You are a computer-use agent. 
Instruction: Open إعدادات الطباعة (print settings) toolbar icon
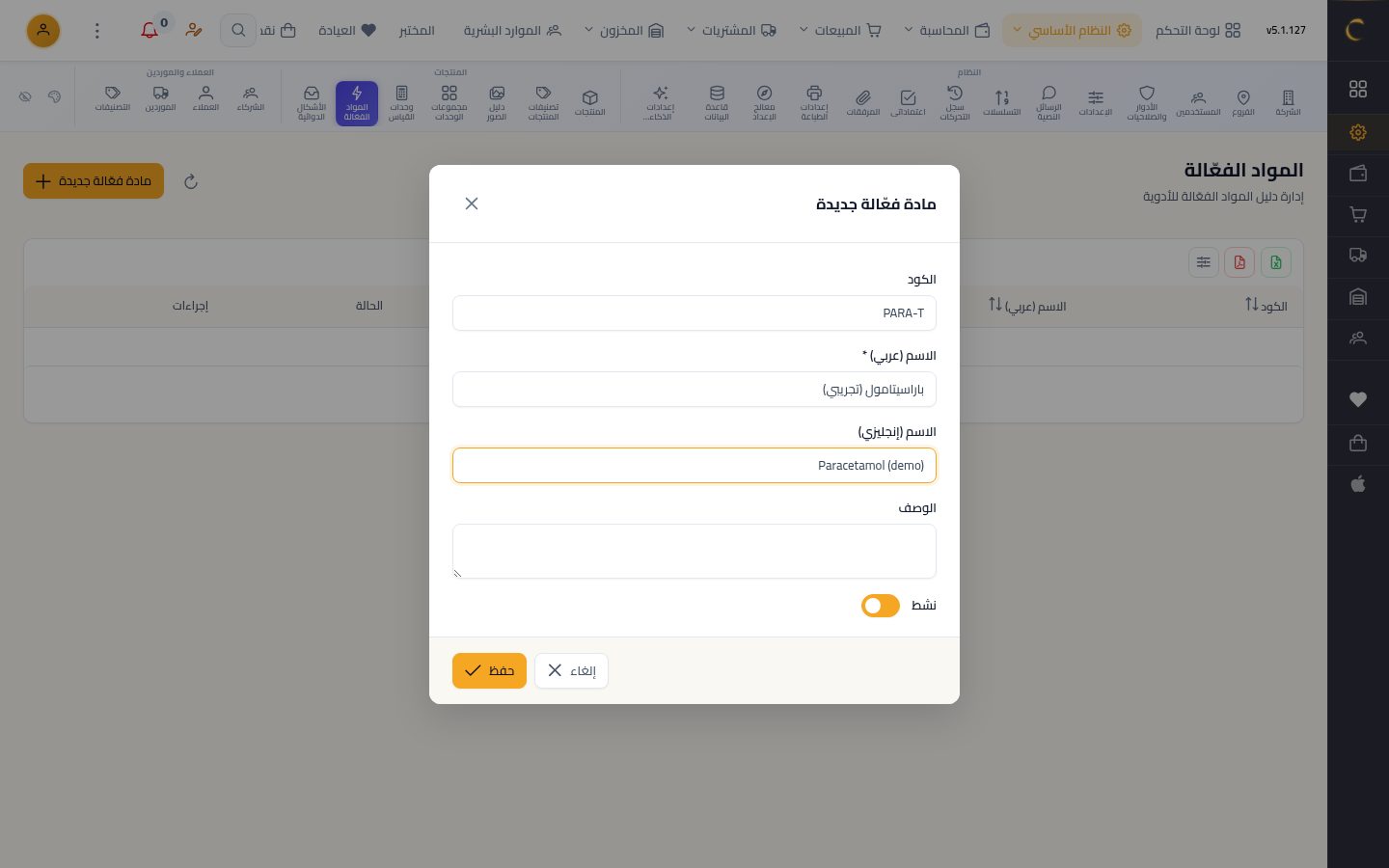point(814,103)
